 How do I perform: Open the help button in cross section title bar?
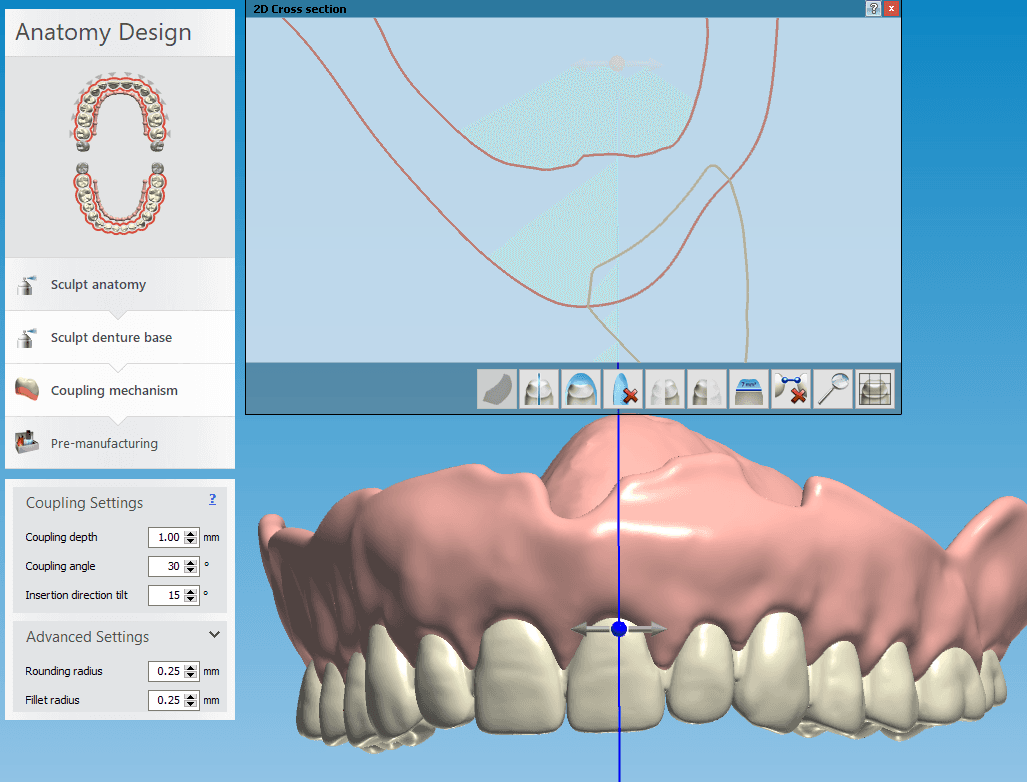tap(873, 8)
